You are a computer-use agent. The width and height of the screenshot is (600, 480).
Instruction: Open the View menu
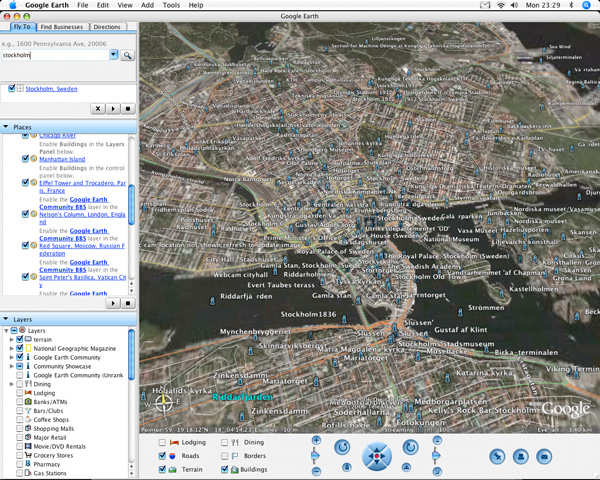click(x=125, y=5)
